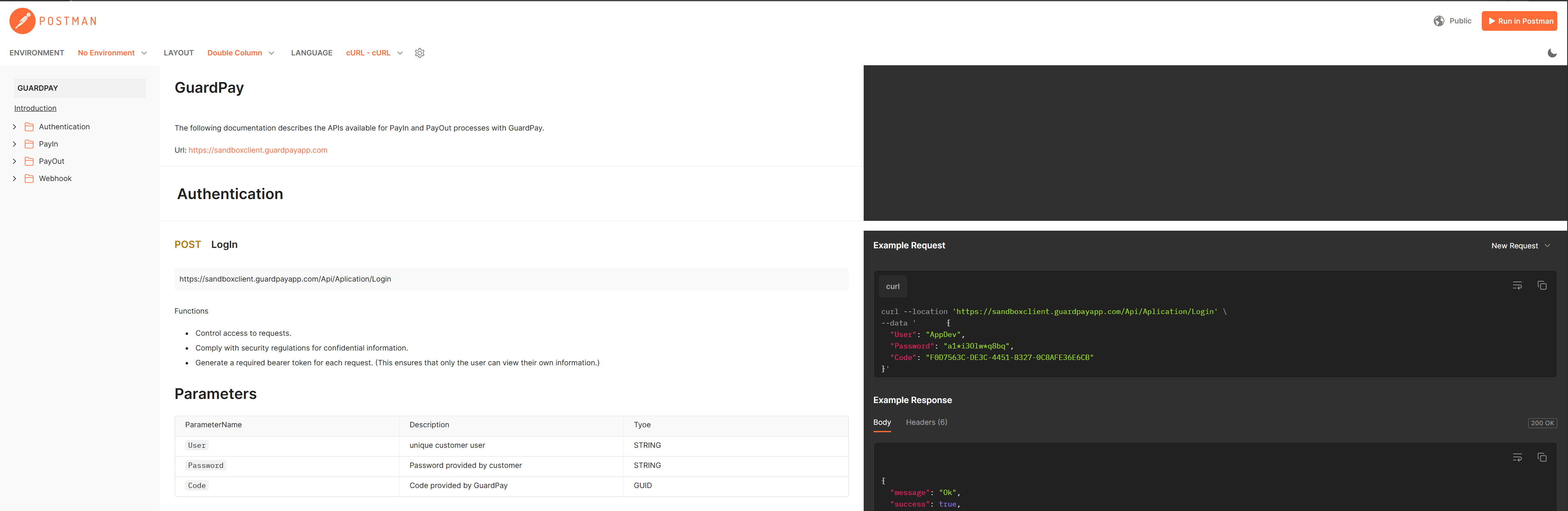Screen dimensions: 1568x511
Task: Switch to the Headers (6) tab
Action: point(926,422)
